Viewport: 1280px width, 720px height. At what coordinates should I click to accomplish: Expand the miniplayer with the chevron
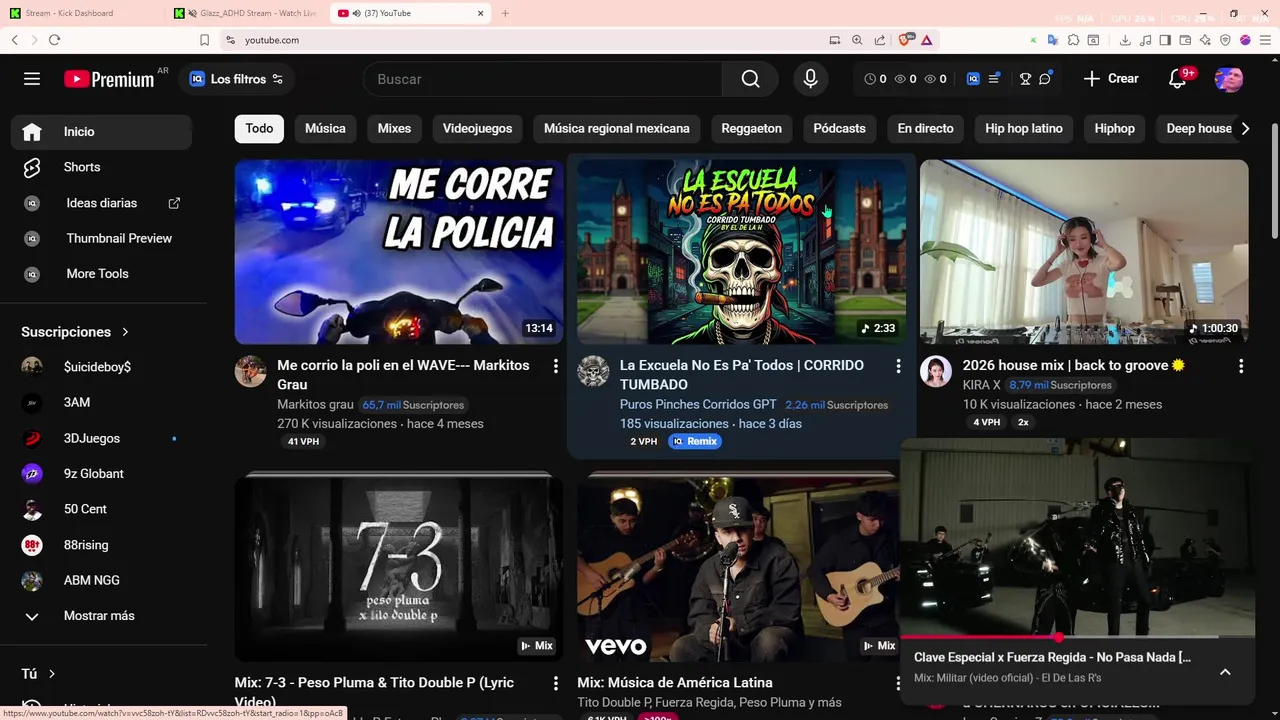tap(1225, 672)
